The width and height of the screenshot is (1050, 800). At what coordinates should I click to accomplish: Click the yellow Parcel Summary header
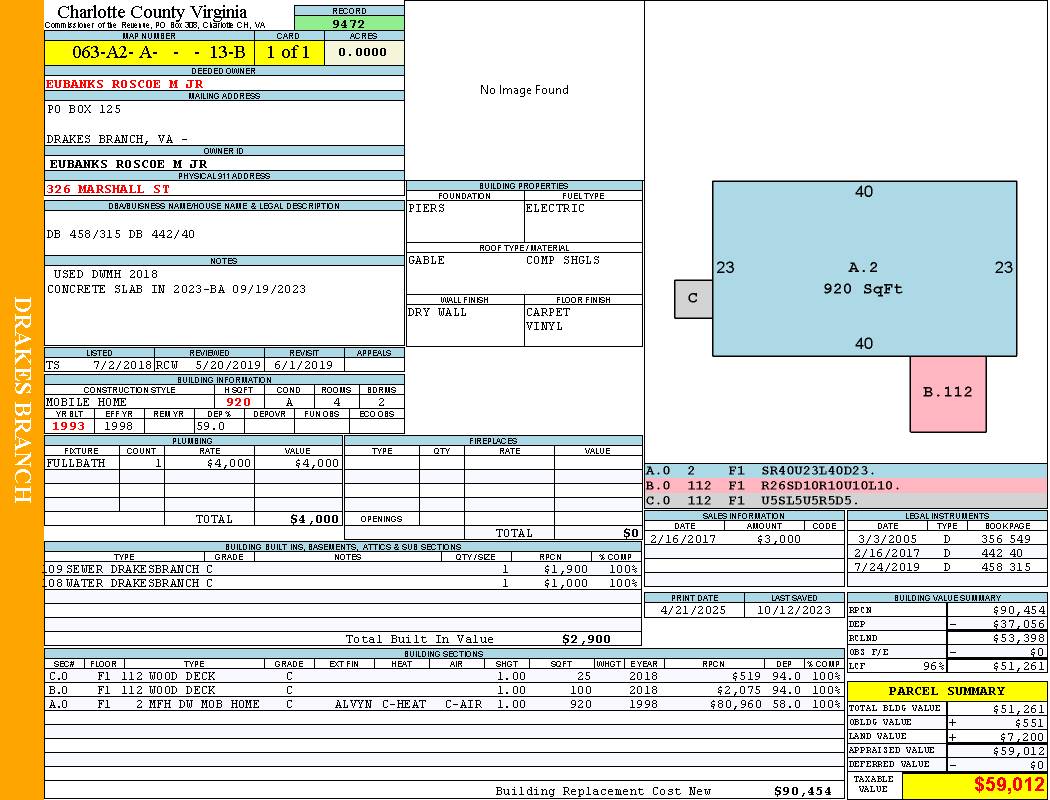(946, 691)
